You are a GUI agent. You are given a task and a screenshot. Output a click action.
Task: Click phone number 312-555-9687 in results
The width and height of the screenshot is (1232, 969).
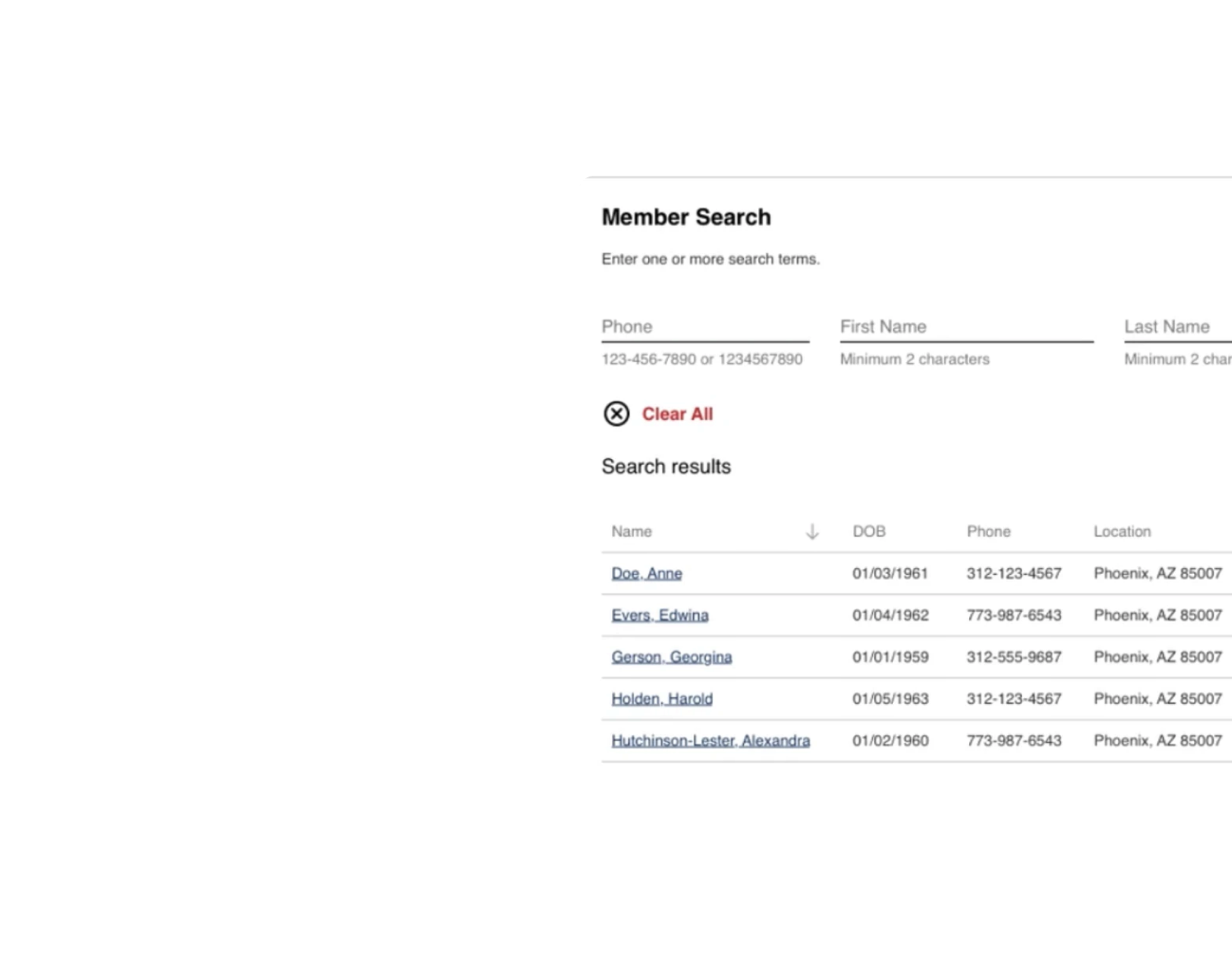pyautogui.click(x=1014, y=658)
